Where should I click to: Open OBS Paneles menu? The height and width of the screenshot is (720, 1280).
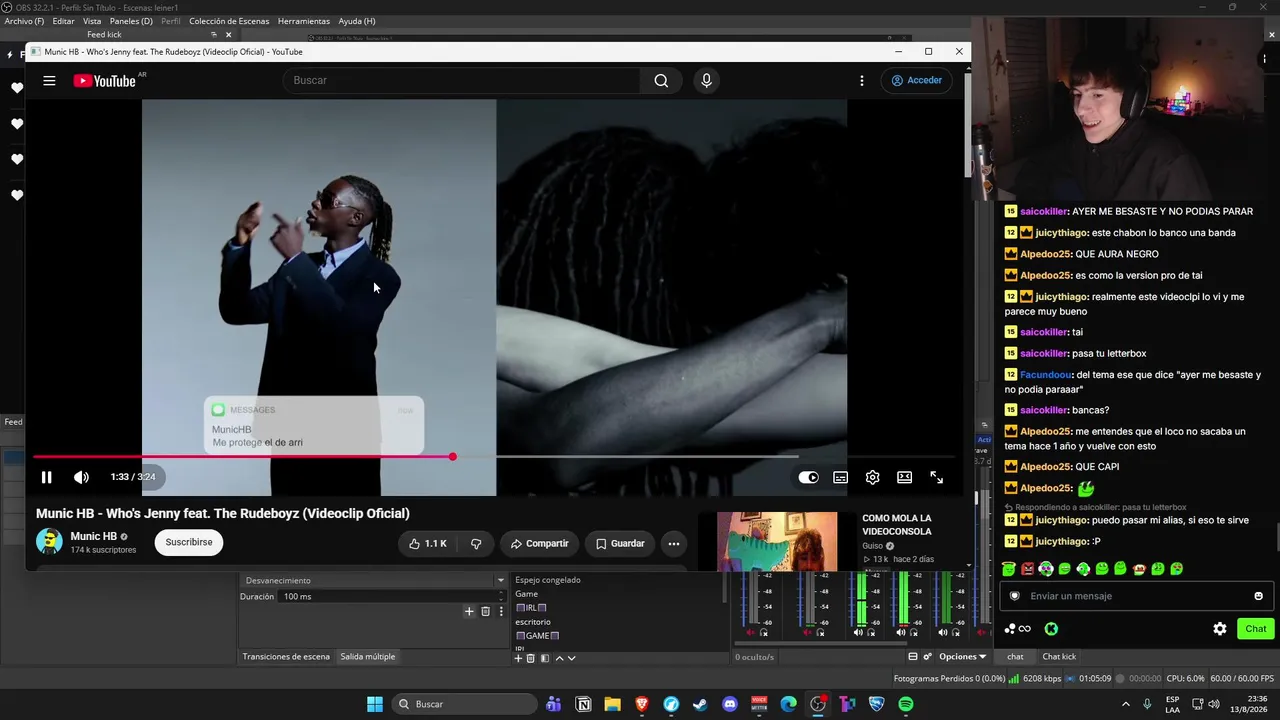131,21
